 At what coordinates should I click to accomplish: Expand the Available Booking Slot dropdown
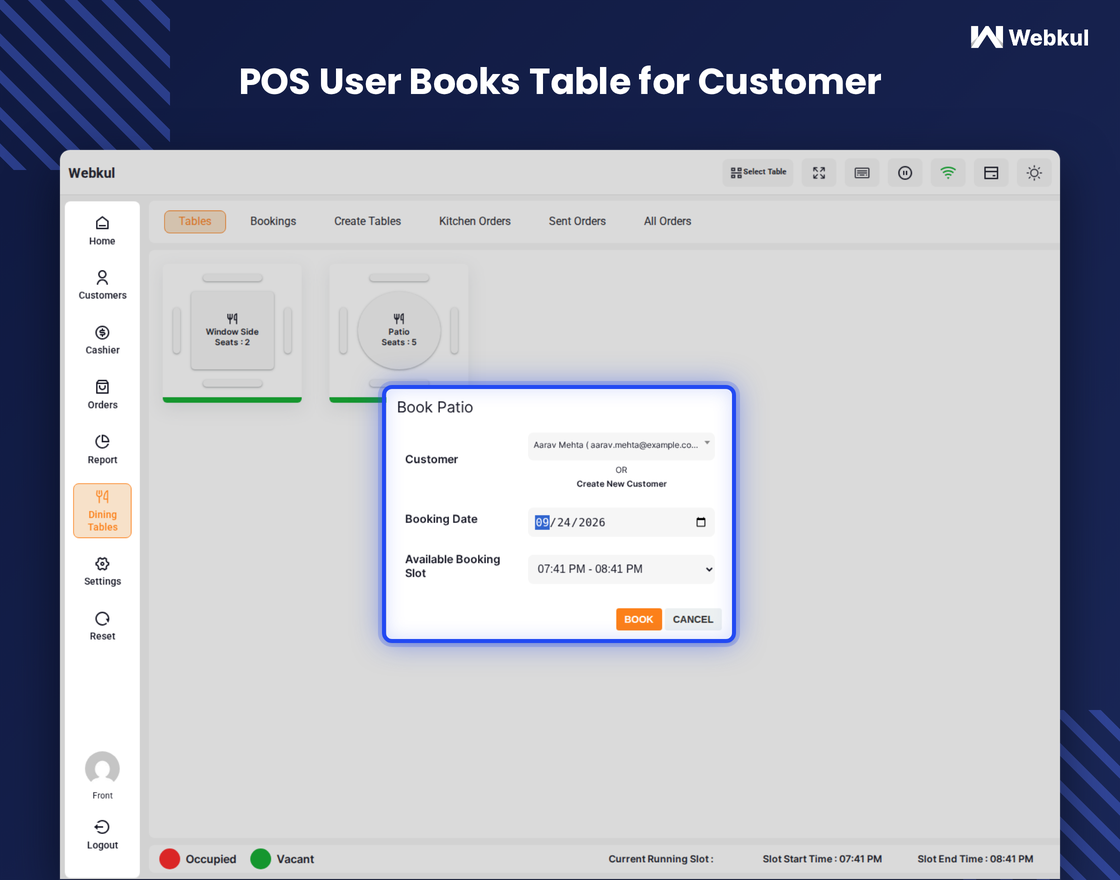pos(621,569)
